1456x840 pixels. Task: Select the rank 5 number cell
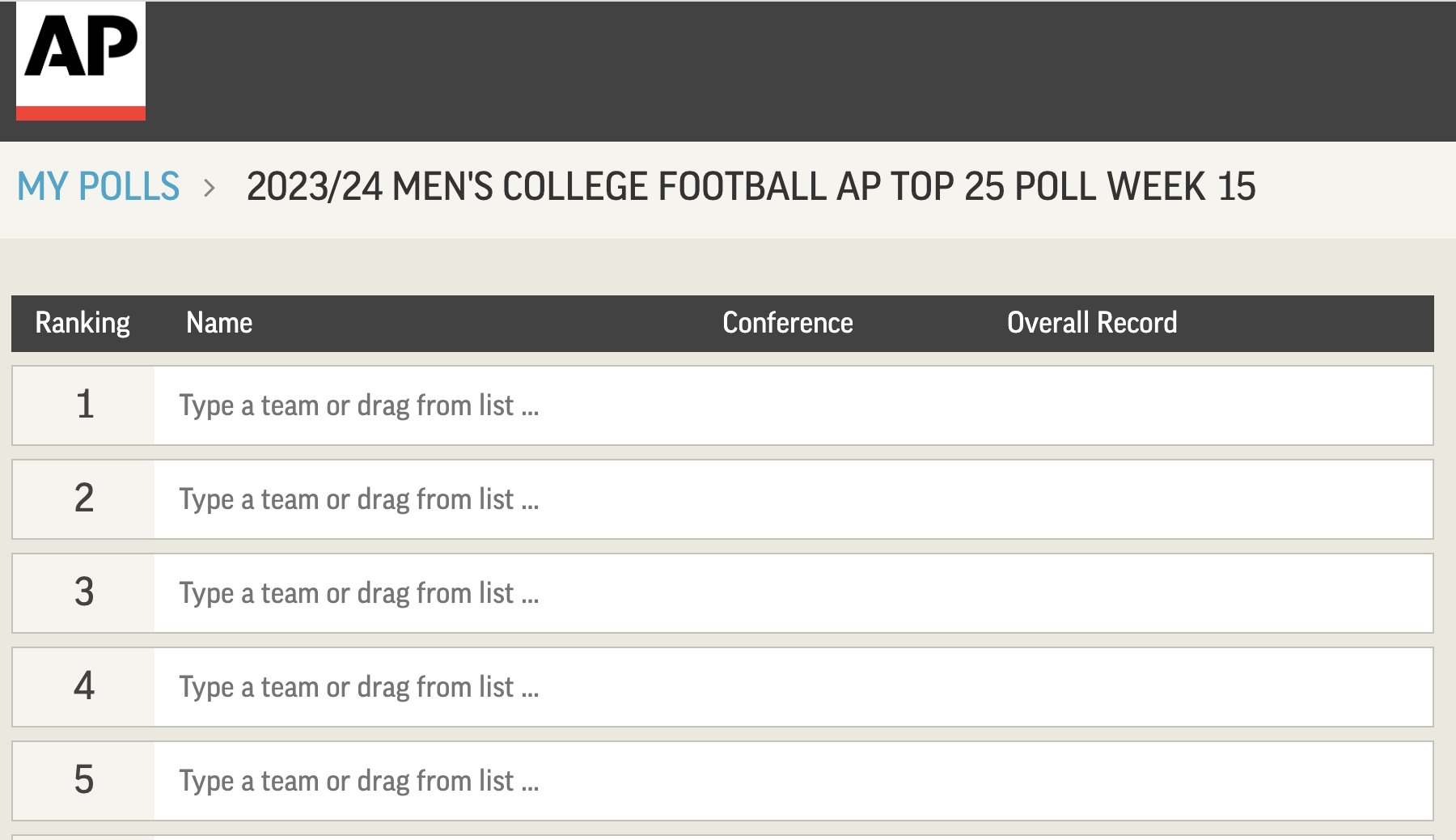(84, 781)
